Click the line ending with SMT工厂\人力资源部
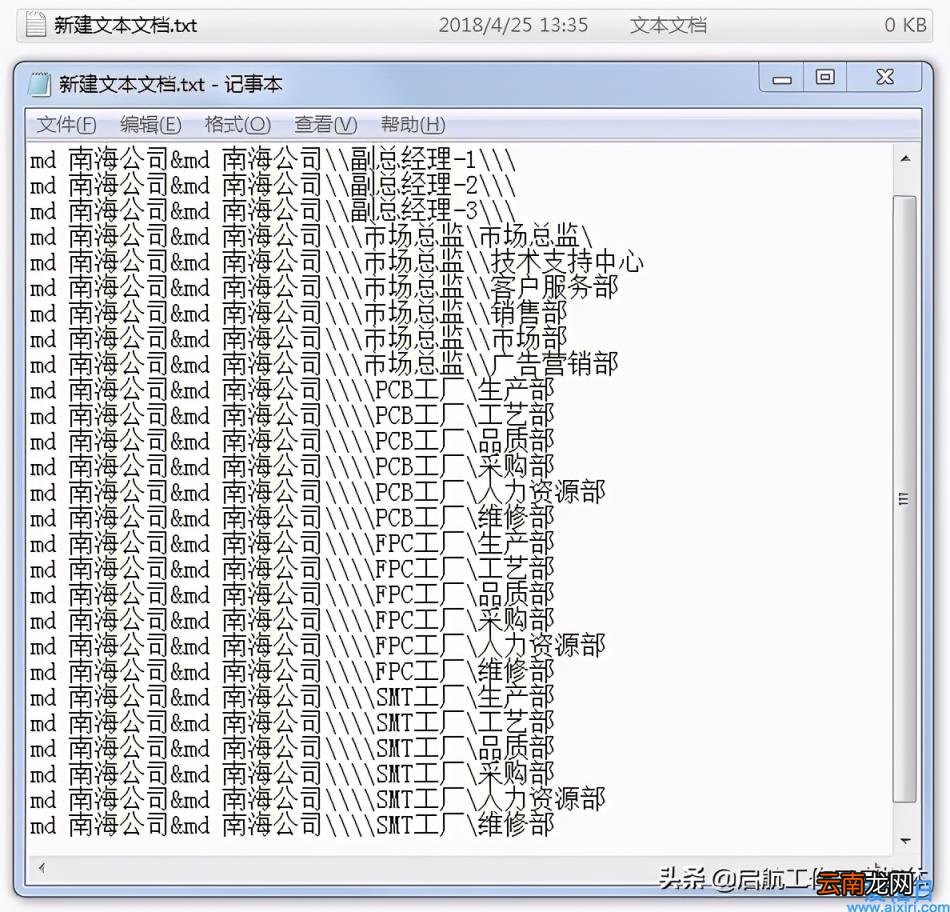The width and height of the screenshot is (950, 912). click(x=318, y=800)
